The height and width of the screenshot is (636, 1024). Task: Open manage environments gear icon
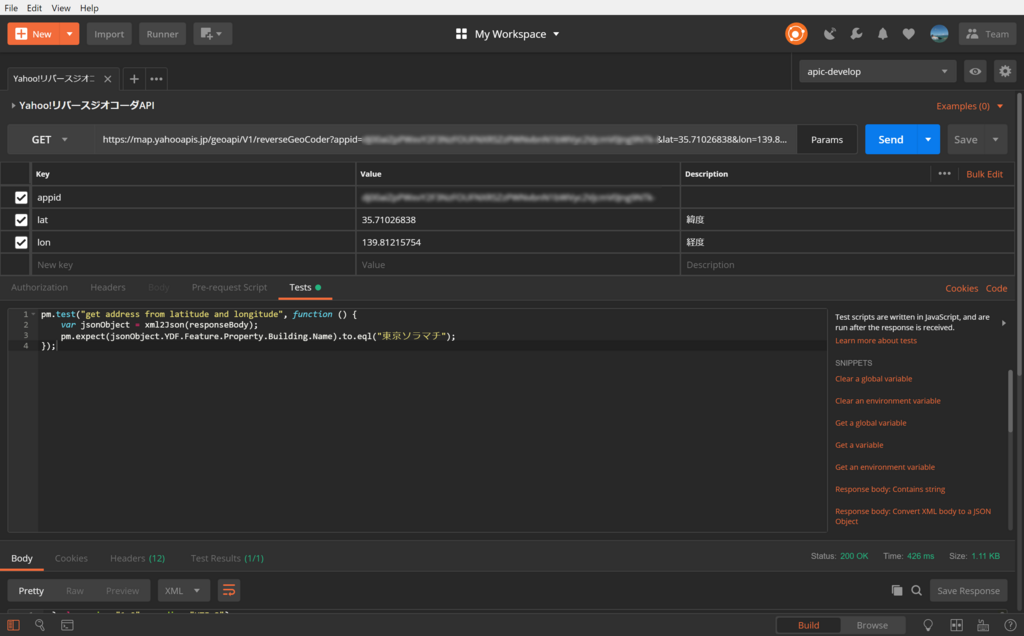[x=1005, y=71]
